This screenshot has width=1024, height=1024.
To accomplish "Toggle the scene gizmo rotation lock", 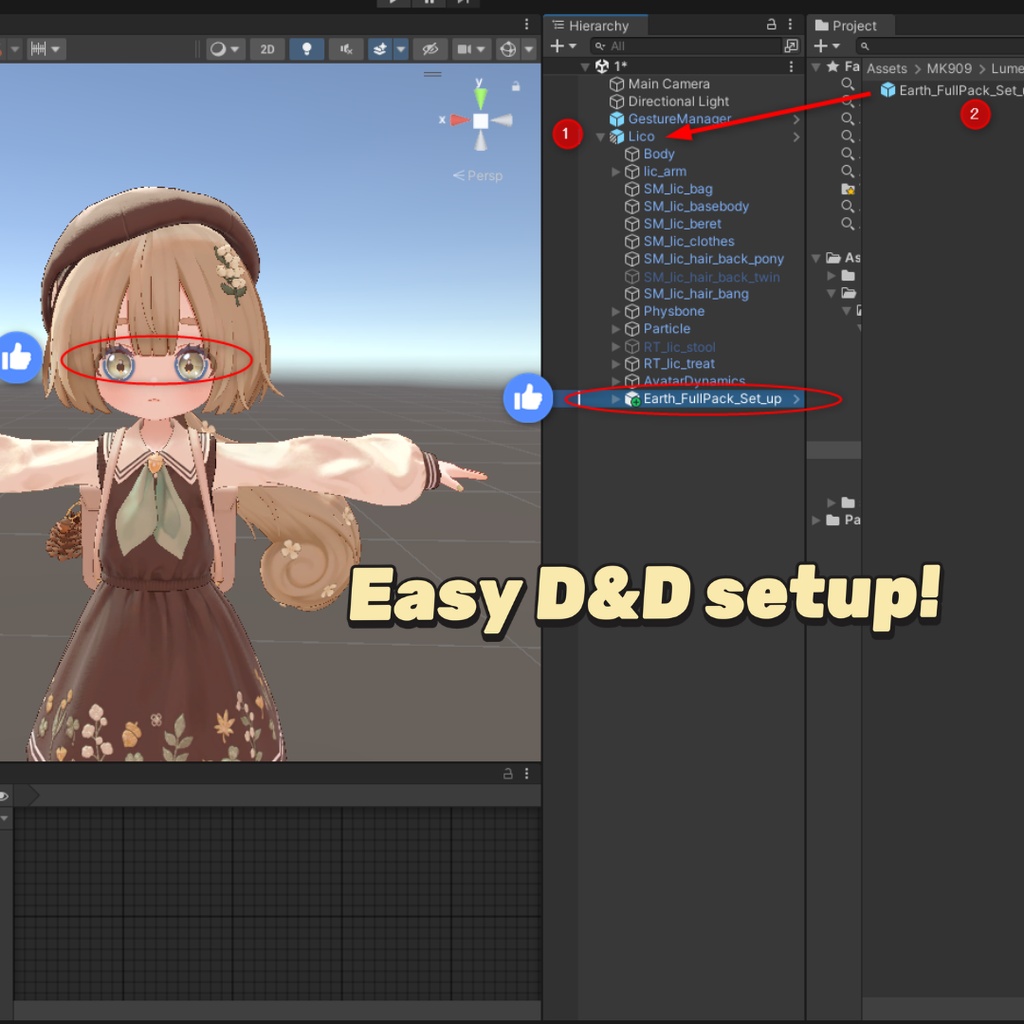I will click(x=516, y=86).
